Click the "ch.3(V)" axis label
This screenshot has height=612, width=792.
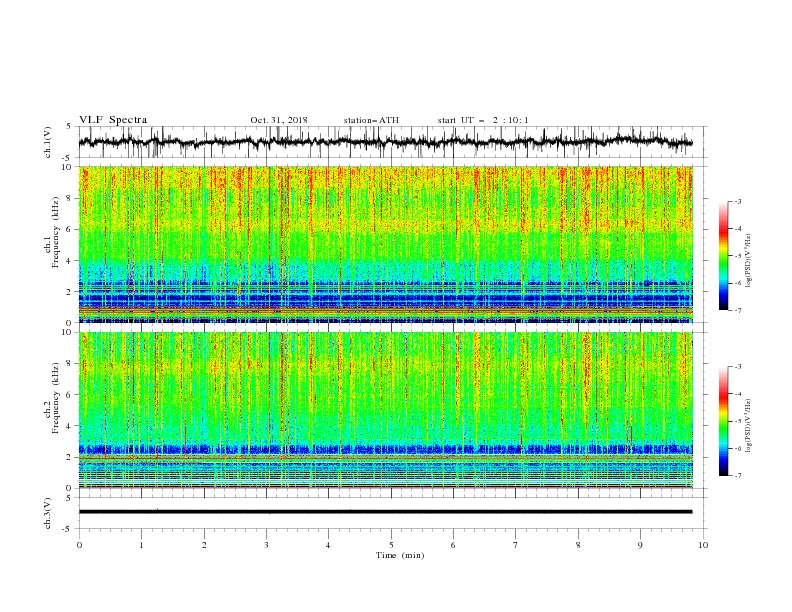coord(48,513)
